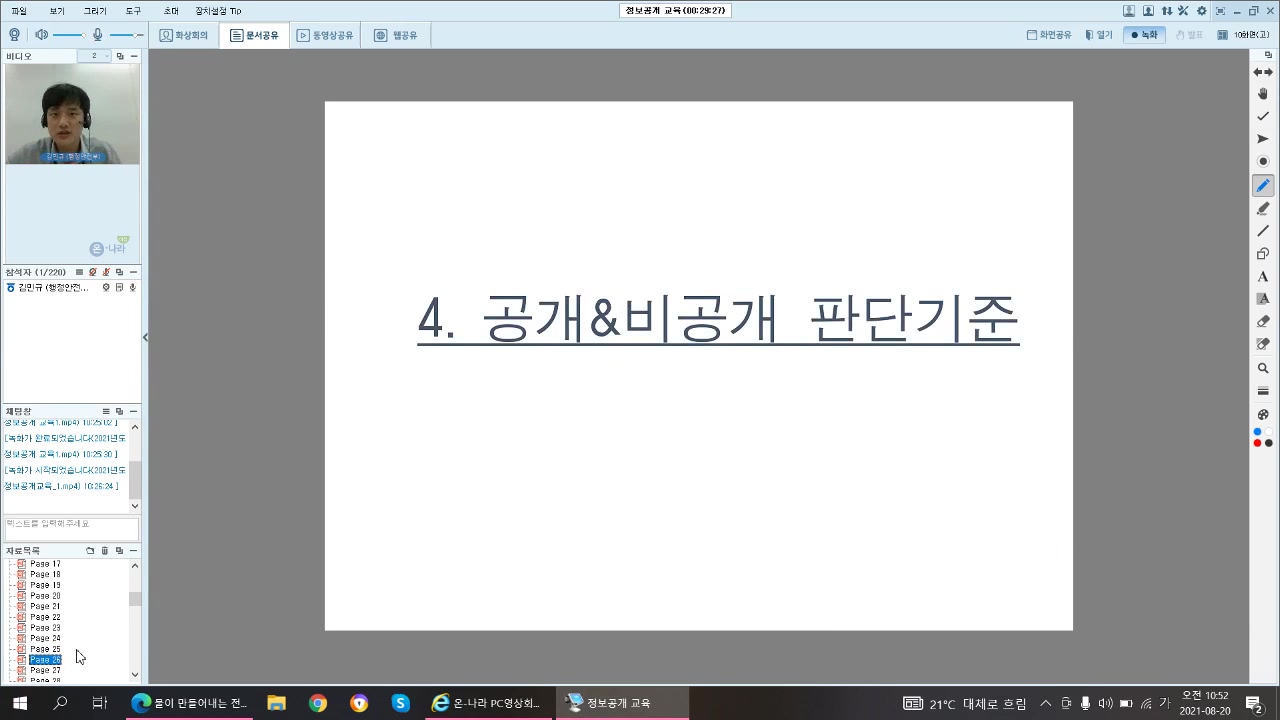Open the wrench tools icon in title bar
The height and width of the screenshot is (720, 1280).
click(1183, 11)
